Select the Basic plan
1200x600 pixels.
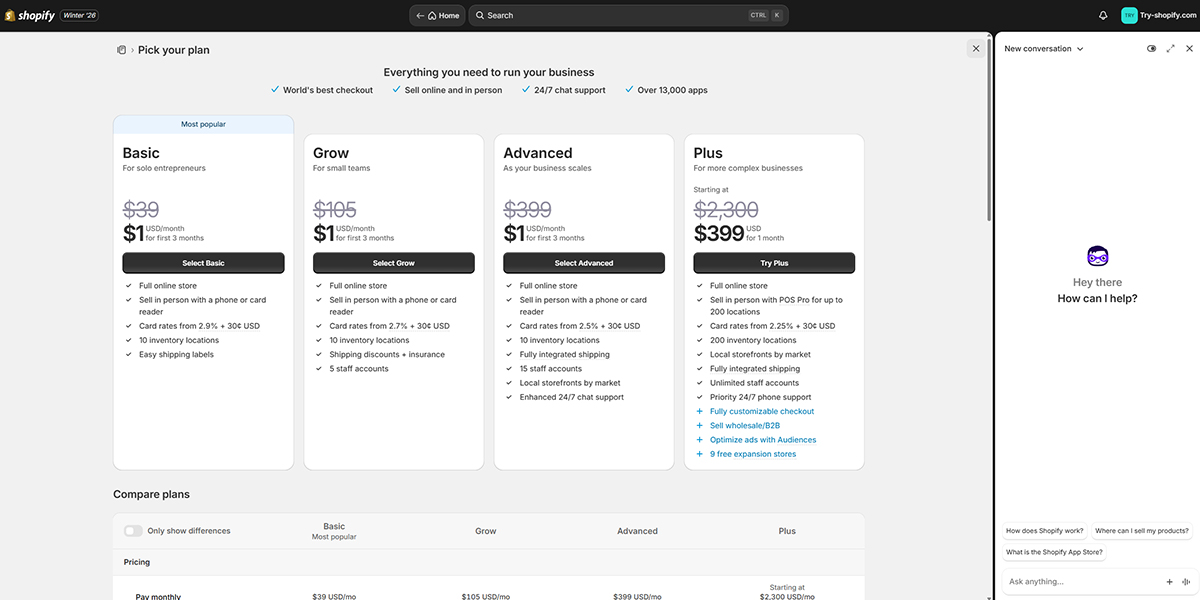click(203, 262)
